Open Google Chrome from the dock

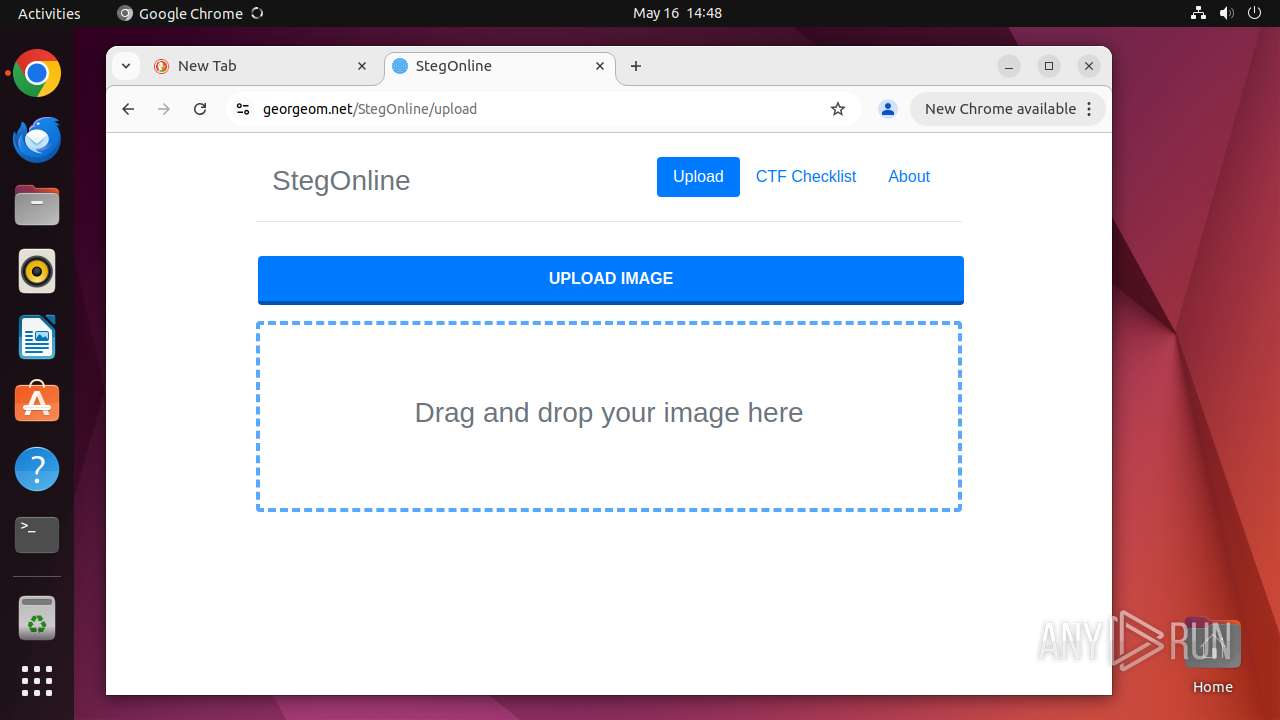point(37,74)
